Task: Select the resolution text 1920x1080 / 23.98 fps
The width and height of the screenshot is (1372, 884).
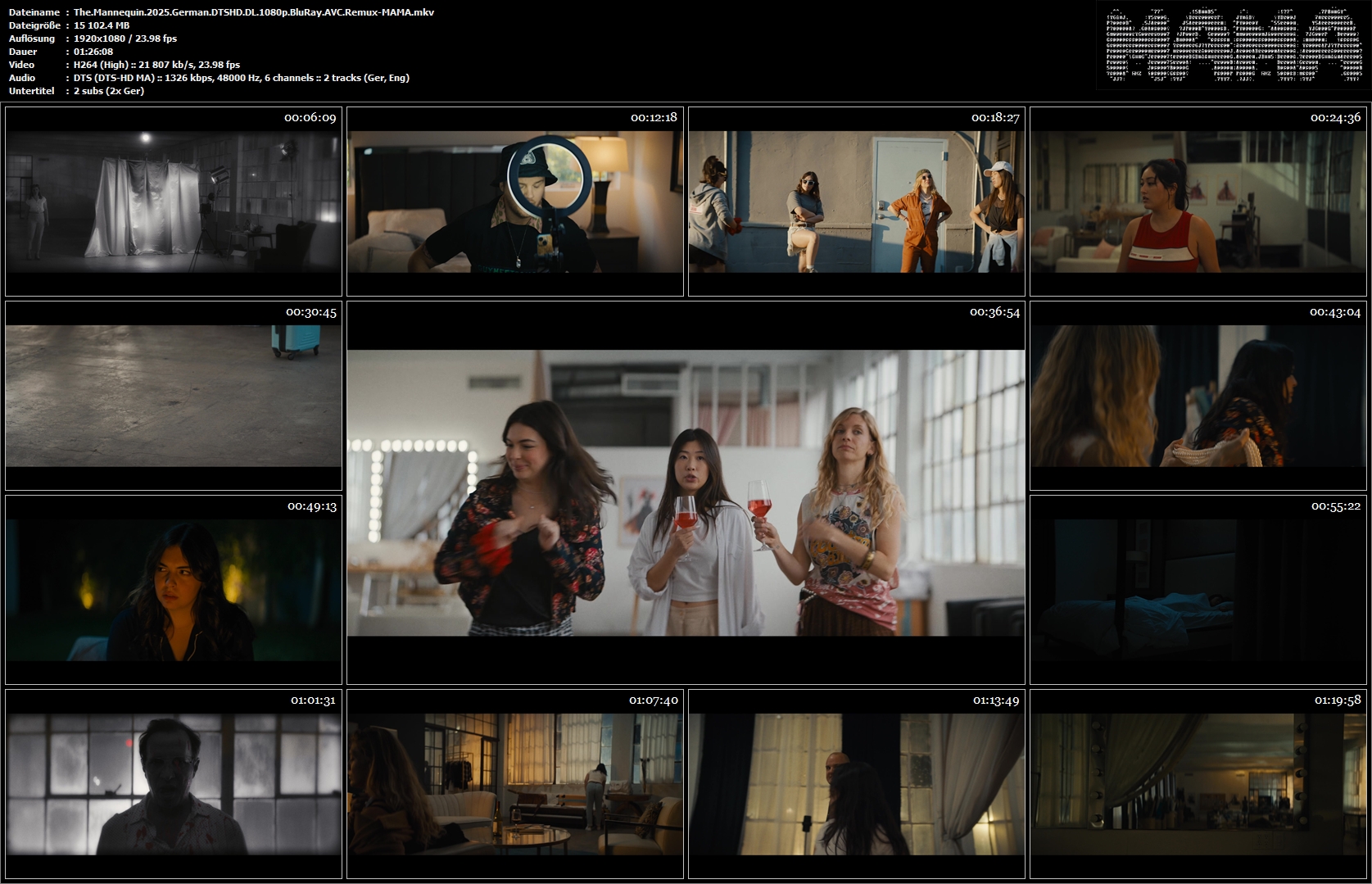Action: point(125,39)
